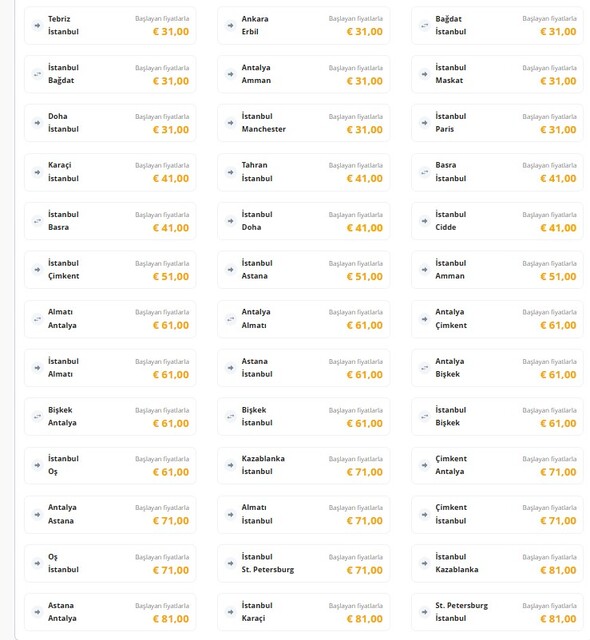The image size is (590, 640).
Task: Click the round-trip arrows icon beside Bağdat İstanbul
Action: coord(424,25)
